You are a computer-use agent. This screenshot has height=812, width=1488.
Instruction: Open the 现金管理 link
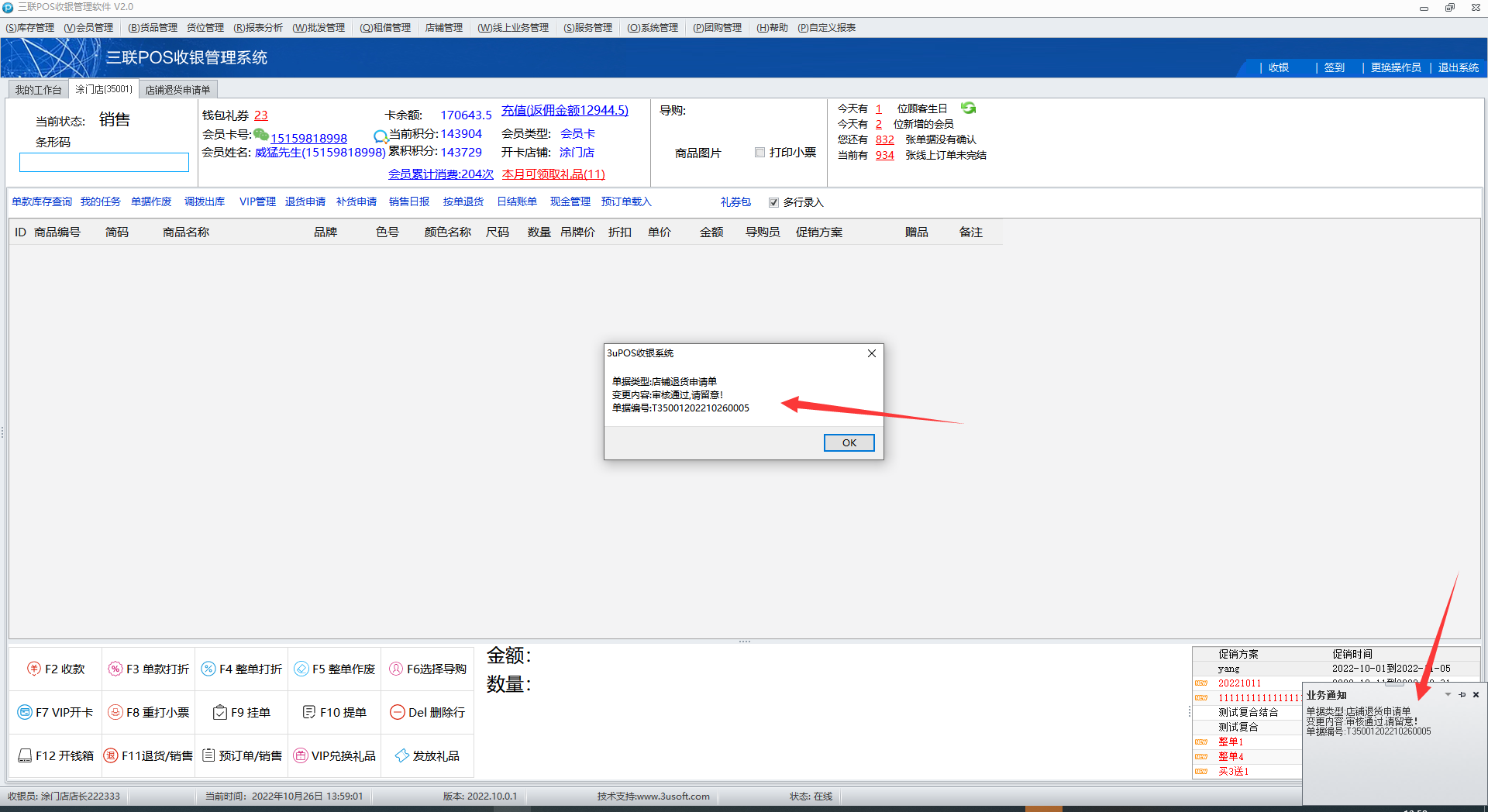tap(570, 201)
